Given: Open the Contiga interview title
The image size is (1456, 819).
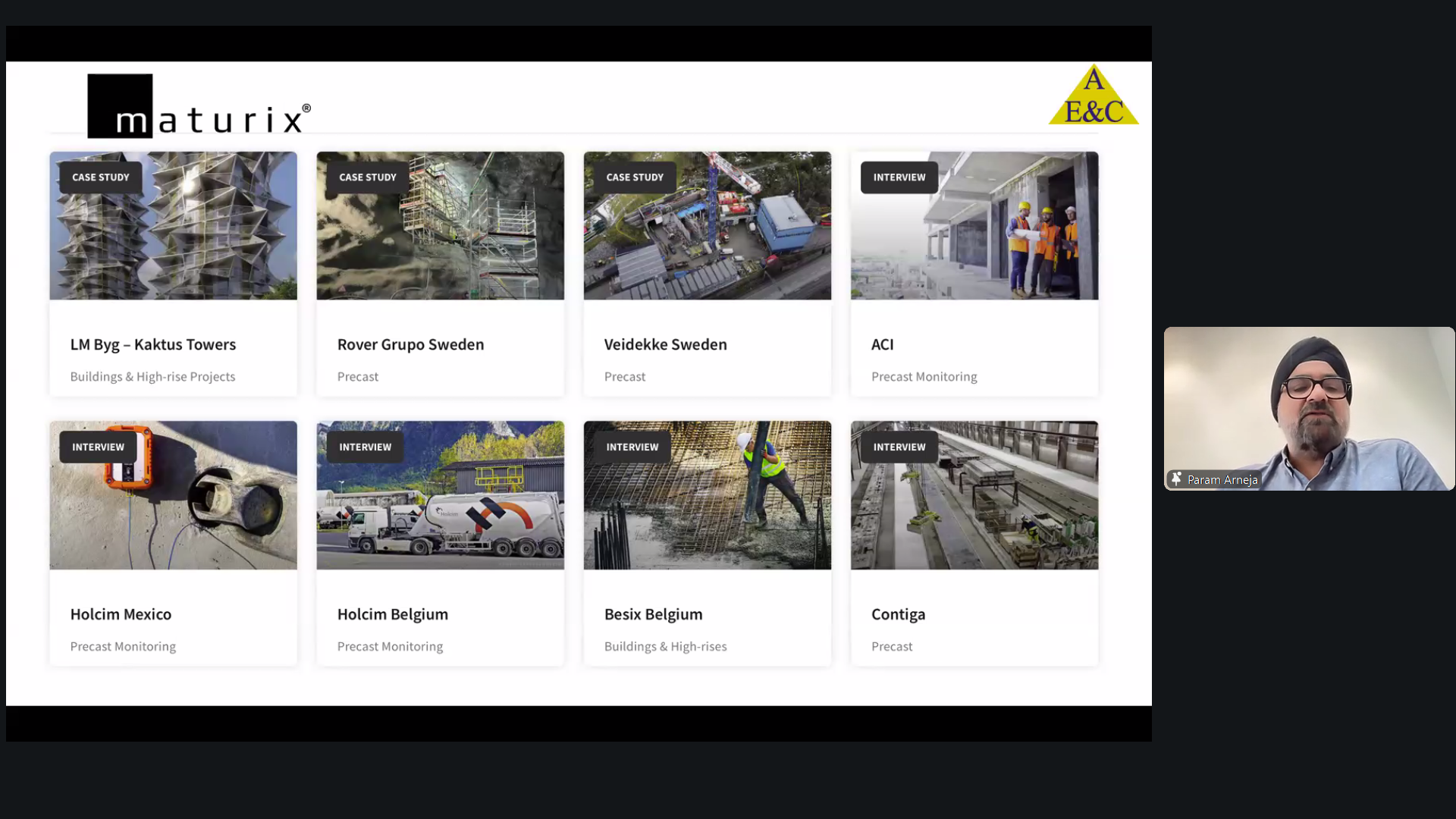Looking at the screenshot, I should tap(898, 614).
